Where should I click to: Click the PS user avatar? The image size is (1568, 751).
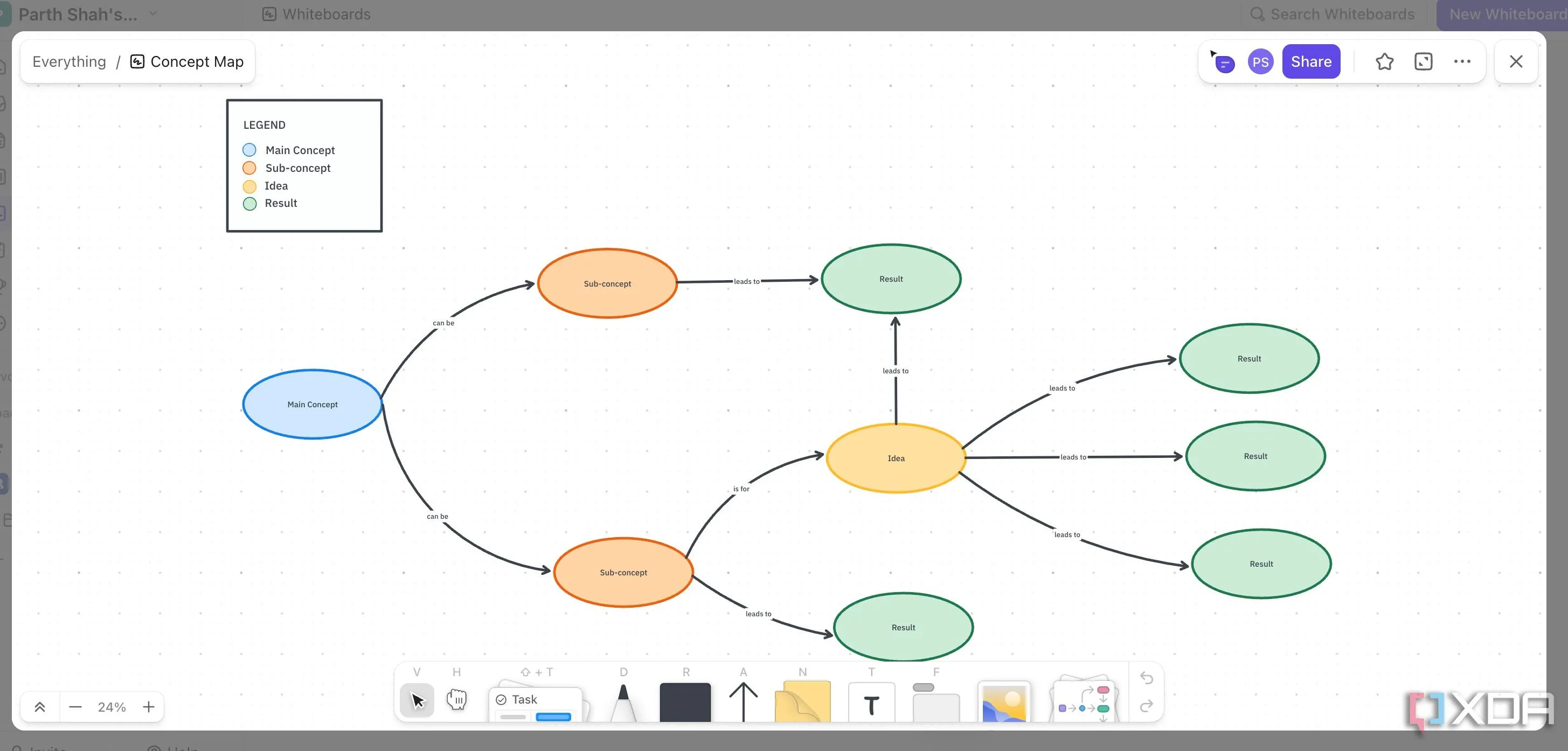coord(1261,61)
